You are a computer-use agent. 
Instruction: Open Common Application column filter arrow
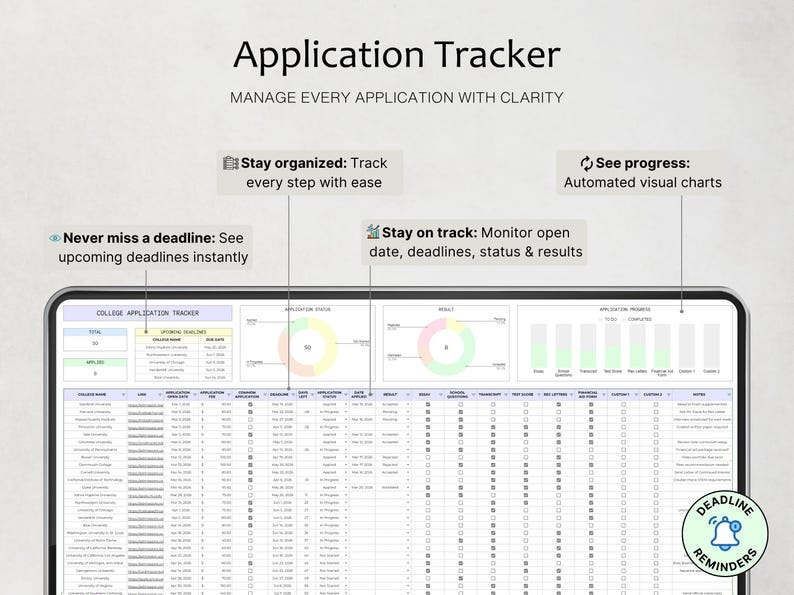265,394
